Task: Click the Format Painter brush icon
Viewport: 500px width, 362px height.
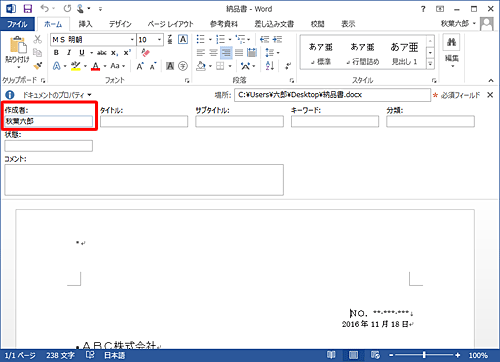Action: [38, 66]
